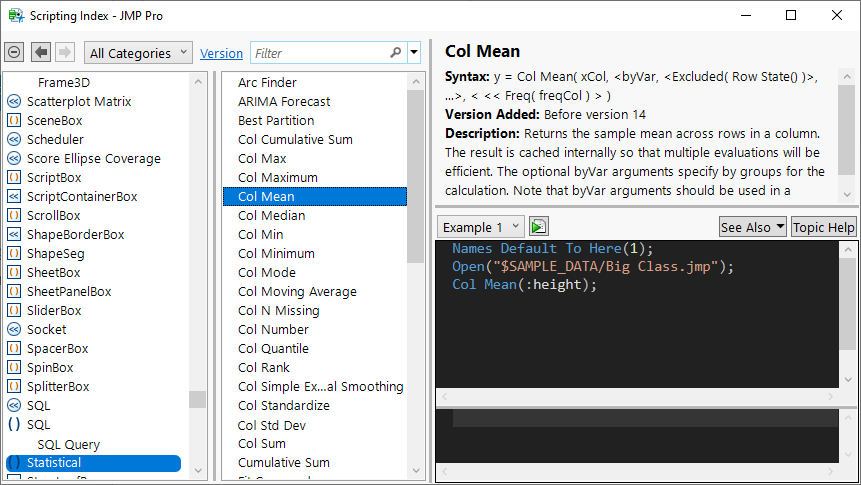Open the filter options arrow dropdown

tap(414, 53)
